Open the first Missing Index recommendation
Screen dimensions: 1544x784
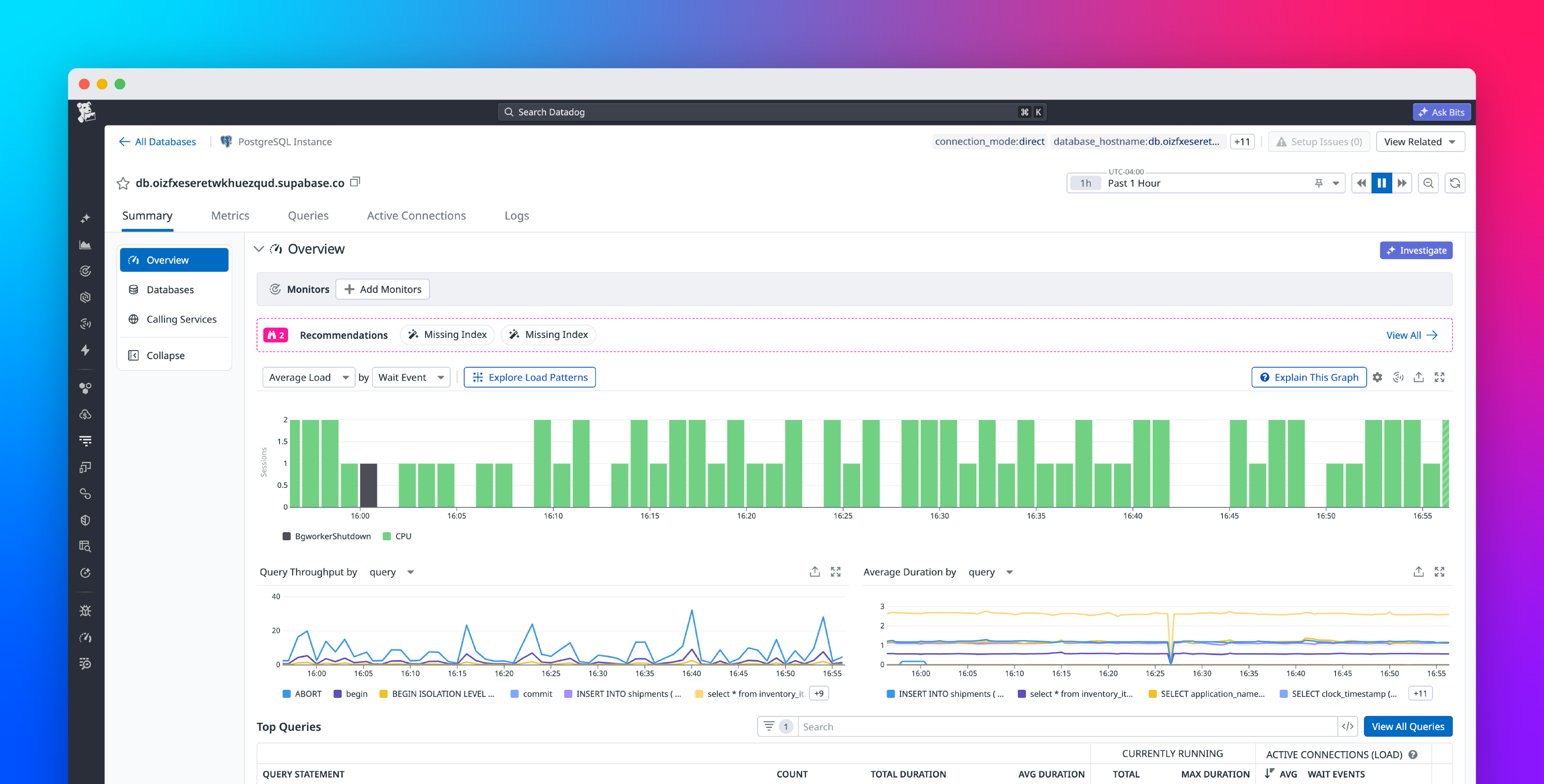447,335
